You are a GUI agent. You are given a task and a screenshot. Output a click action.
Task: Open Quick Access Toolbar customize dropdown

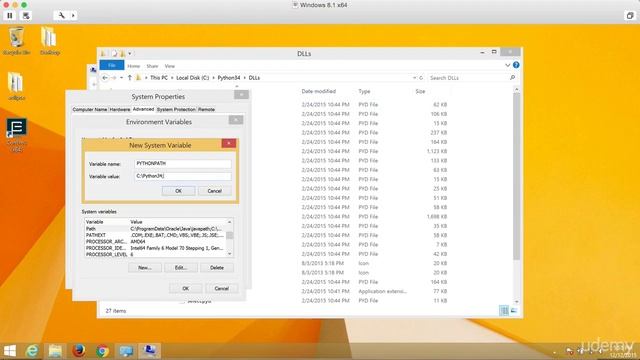point(130,53)
